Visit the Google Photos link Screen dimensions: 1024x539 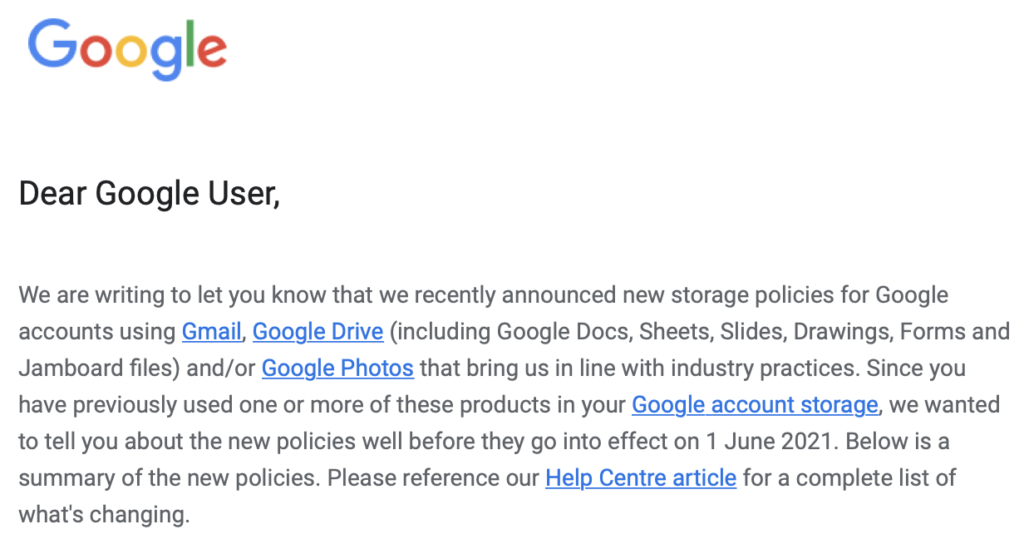[338, 368]
